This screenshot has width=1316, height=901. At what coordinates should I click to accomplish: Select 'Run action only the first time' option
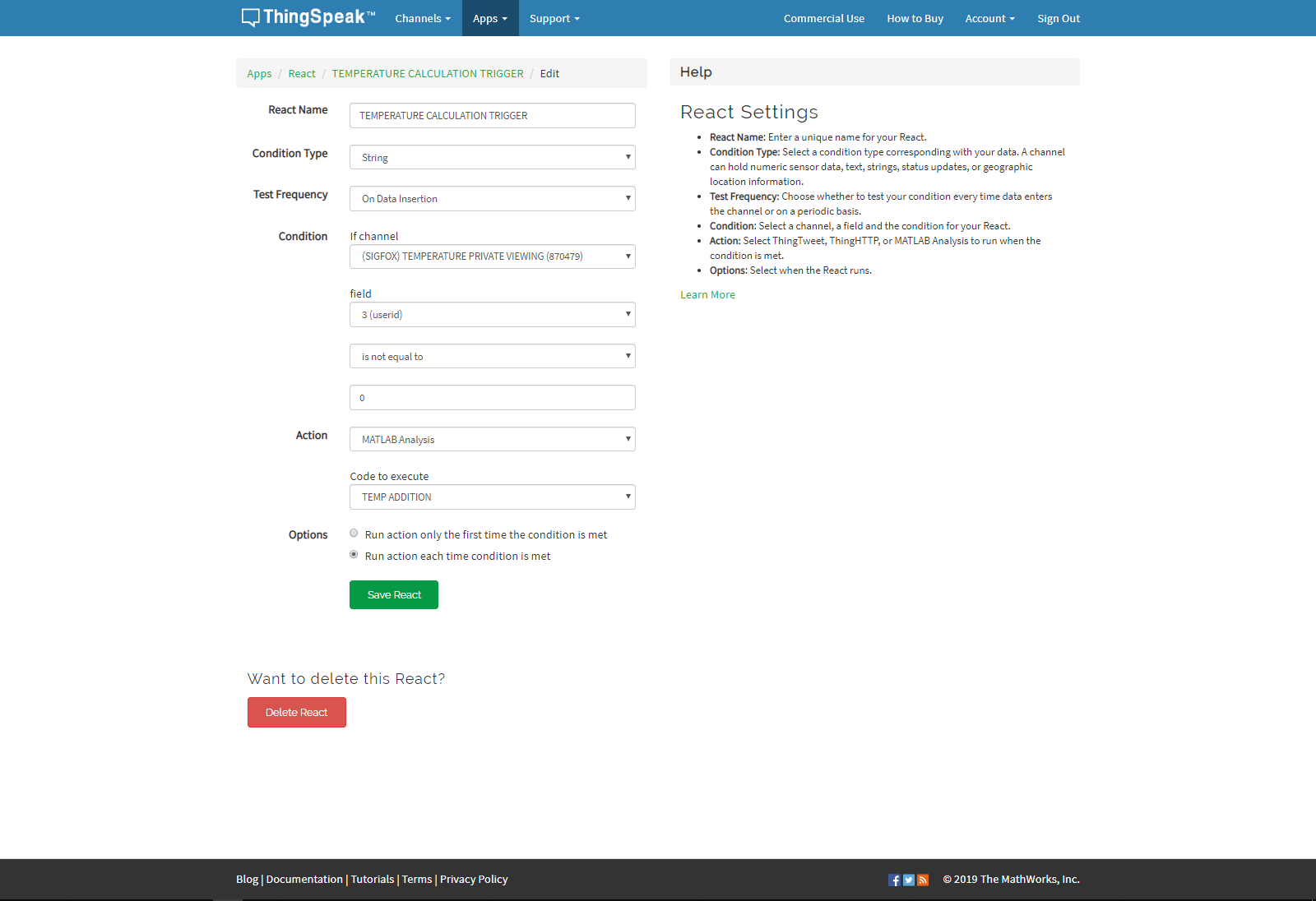[354, 534]
